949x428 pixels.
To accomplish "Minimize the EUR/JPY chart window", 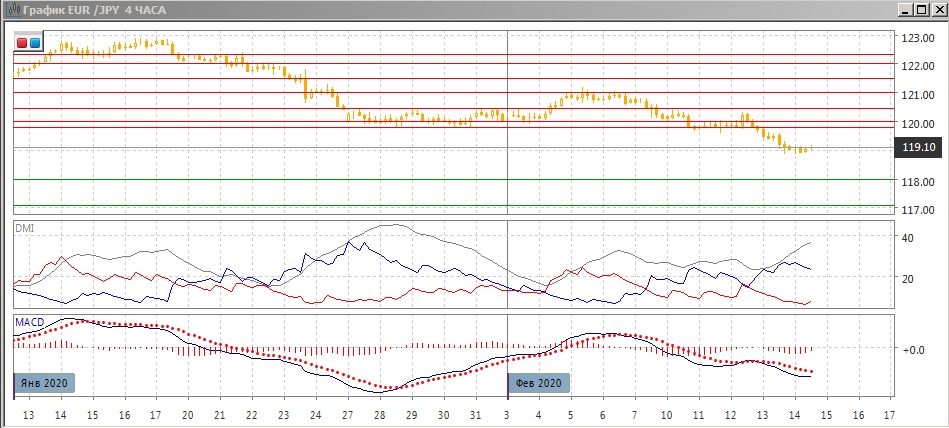I will 905,10.
